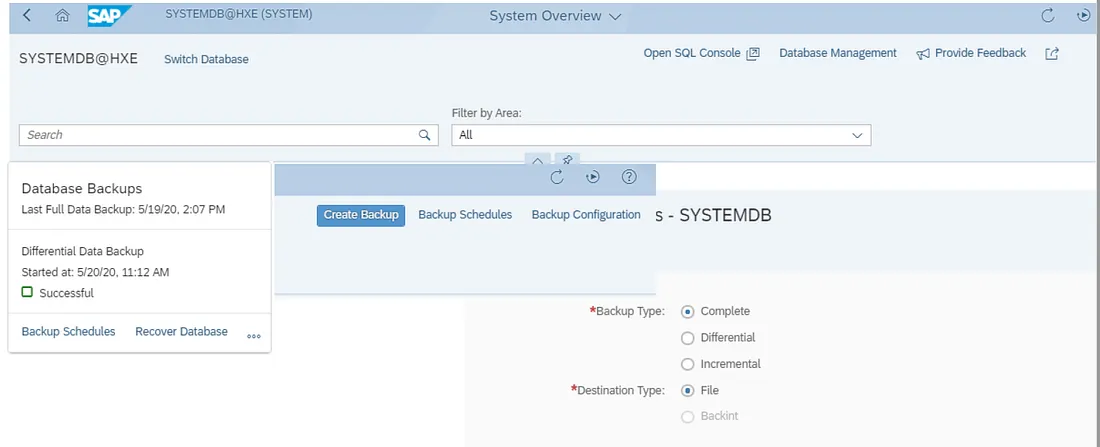Click Recover Database on the card
Viewport: 1100px width, 447px height.
click(x=182, y=331)
